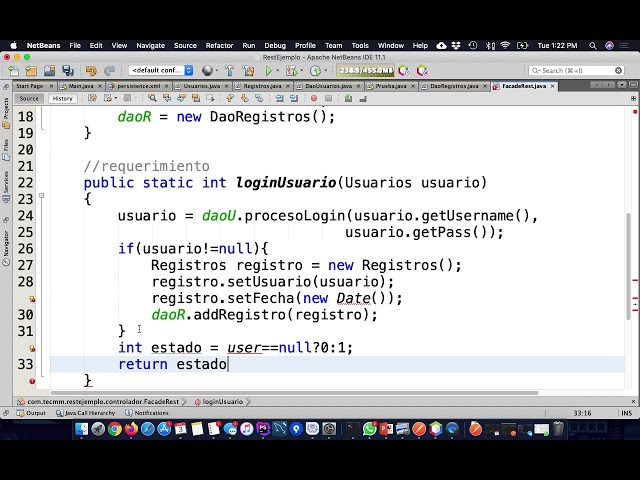Click the Build Project hammer icon
The height and width of the screenshot is (480, 640).
pyautogui.click(x=229, y=71)
